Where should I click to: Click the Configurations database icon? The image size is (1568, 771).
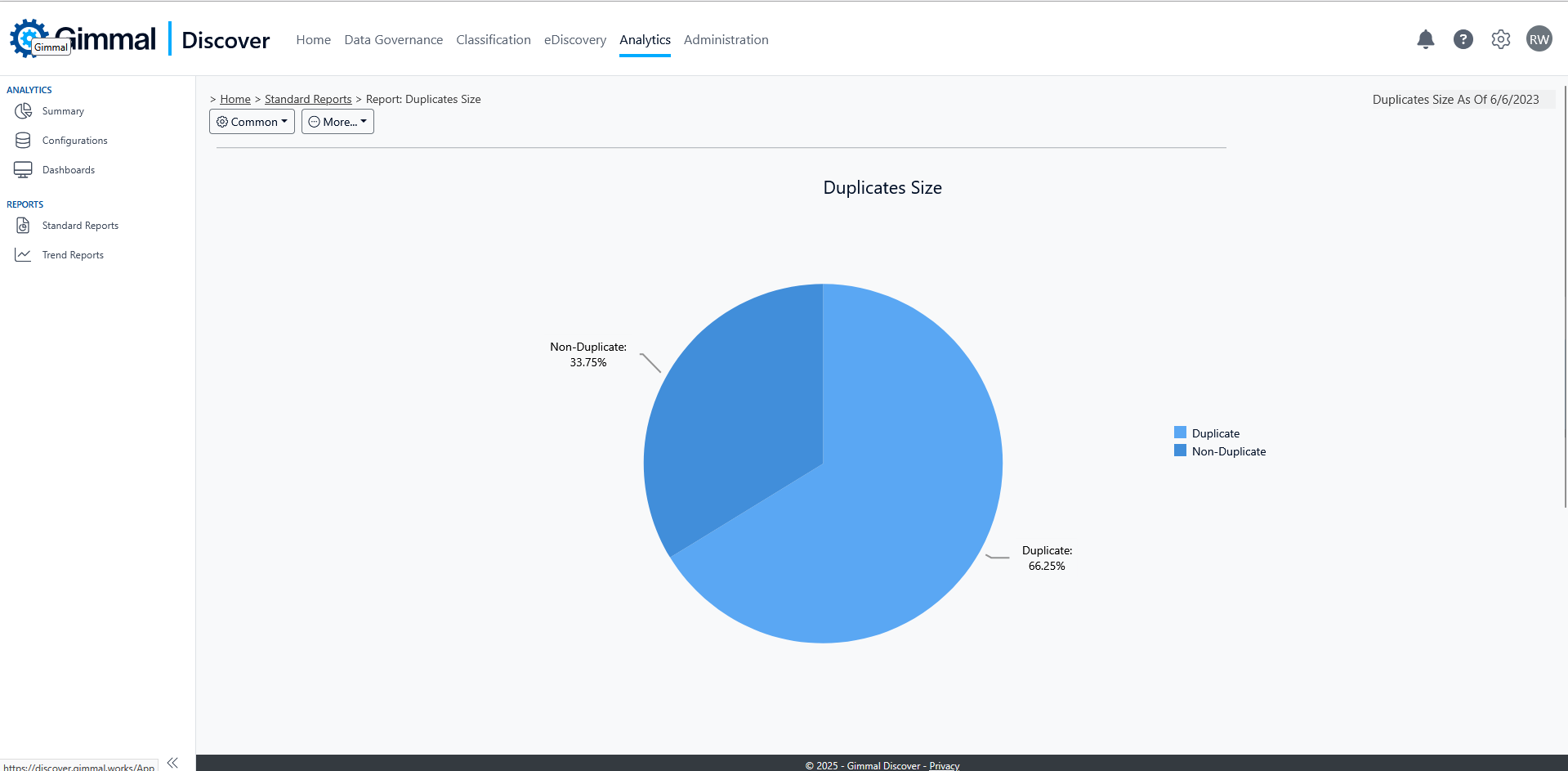pyautogui.click(x=23, y=141)
